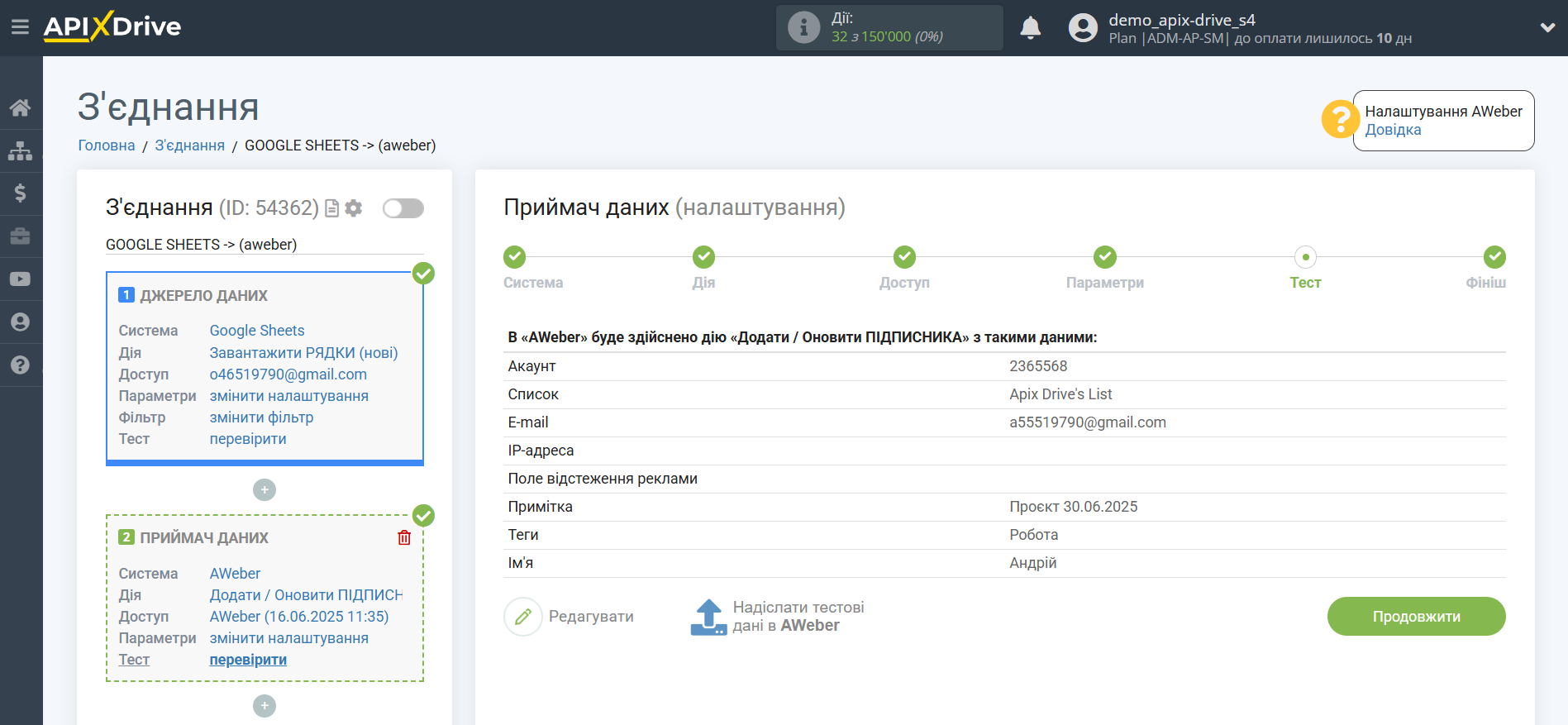Viewport: 1568px width, 725px height.
Task: Select the Проєкт 30.06.2025 note value
Action: [x=1073, y=507]
